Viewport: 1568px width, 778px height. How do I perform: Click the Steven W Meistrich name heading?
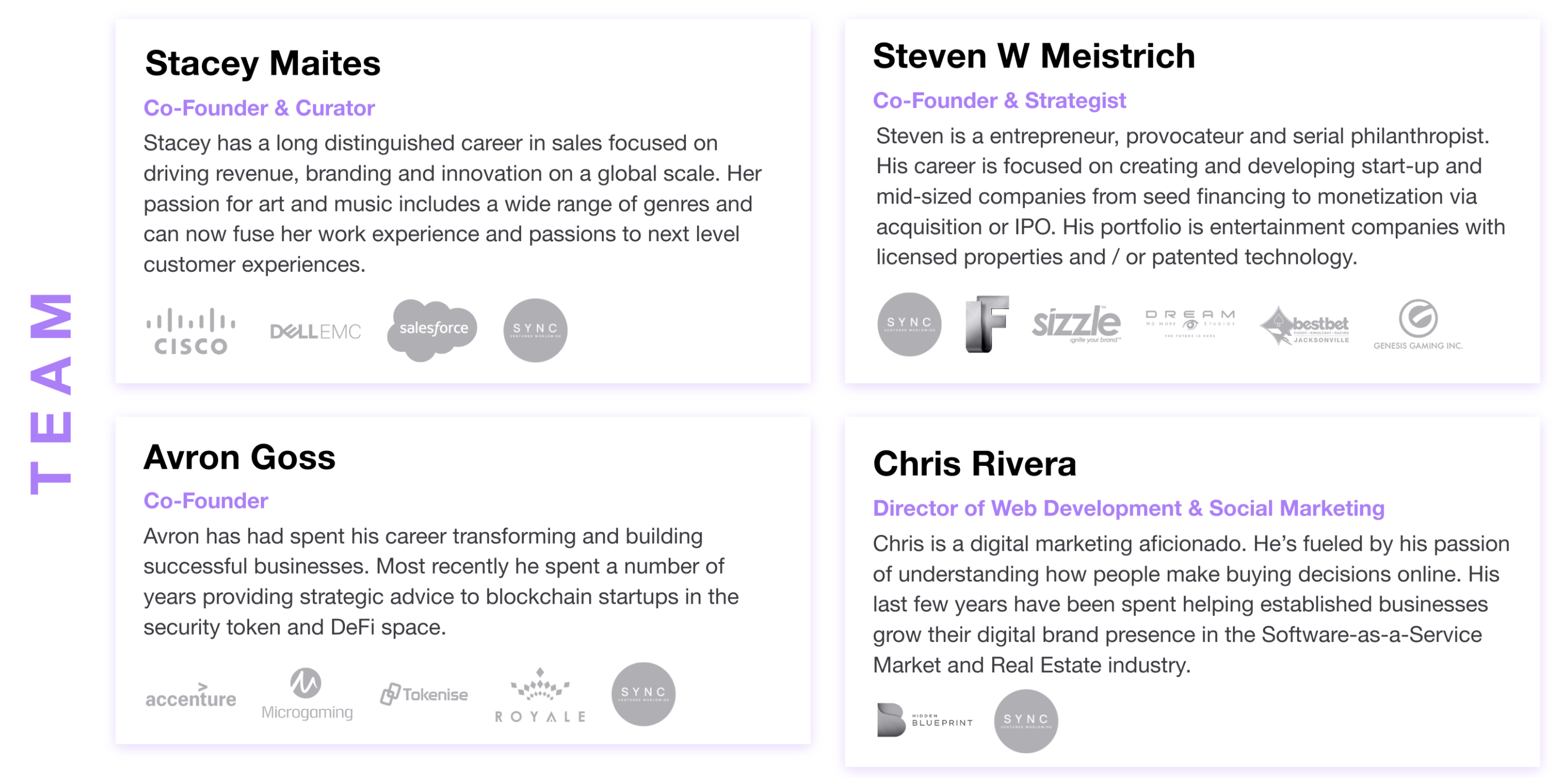tap(1034, 56)
